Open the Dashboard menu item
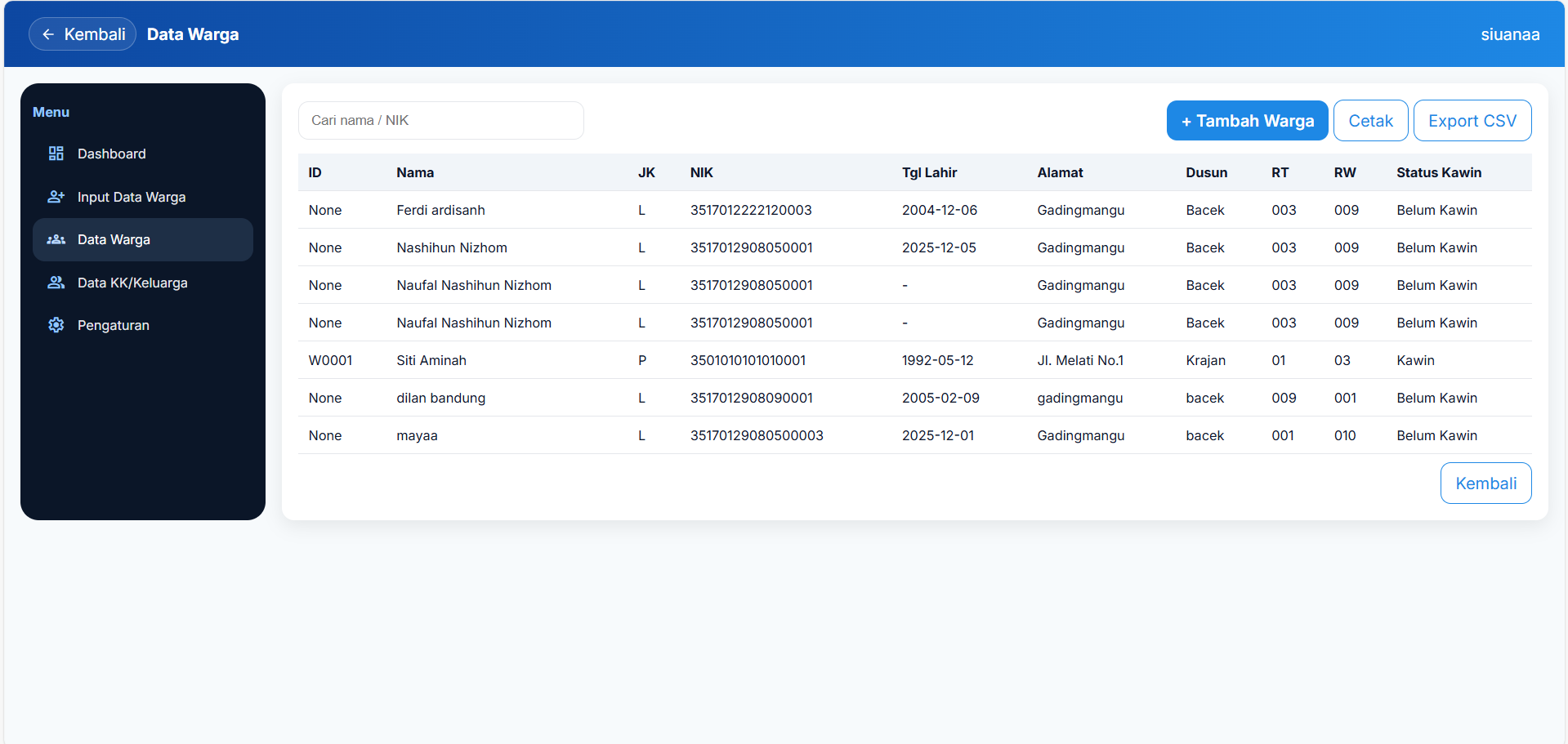The width and height of the screenshot is (1568, 744). [x=111, y=154]
